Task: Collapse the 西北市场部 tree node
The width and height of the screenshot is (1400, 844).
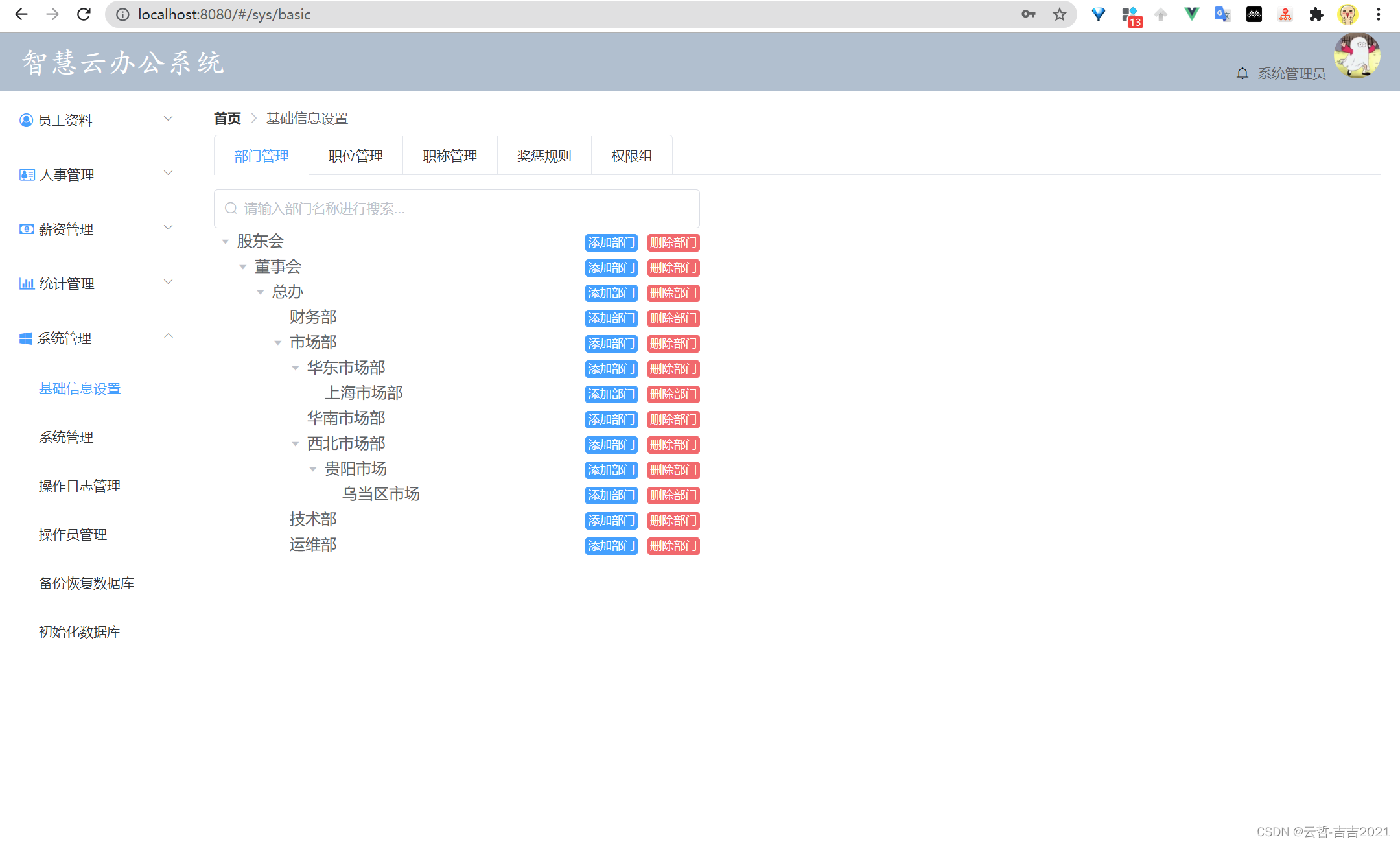Action: coord(296,444)
